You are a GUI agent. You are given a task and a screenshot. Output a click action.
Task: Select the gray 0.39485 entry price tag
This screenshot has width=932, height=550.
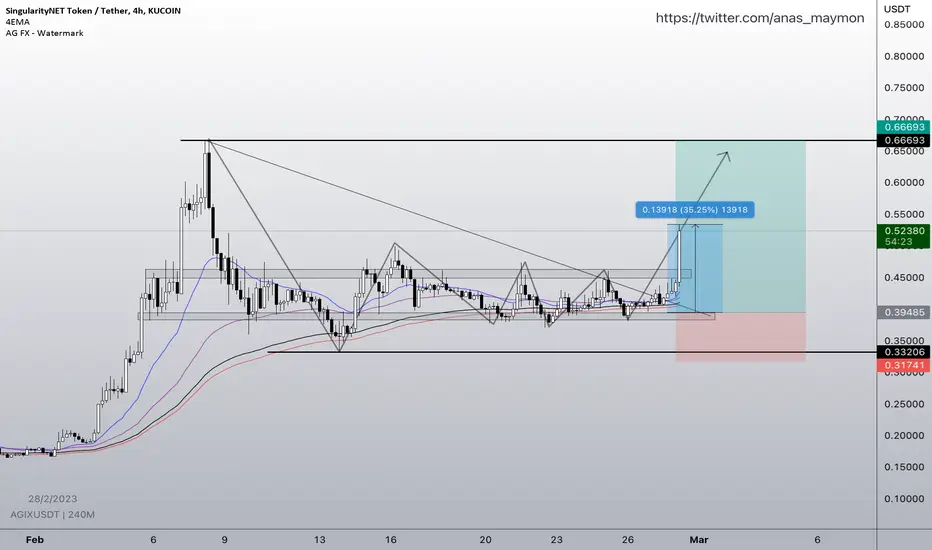903,312
